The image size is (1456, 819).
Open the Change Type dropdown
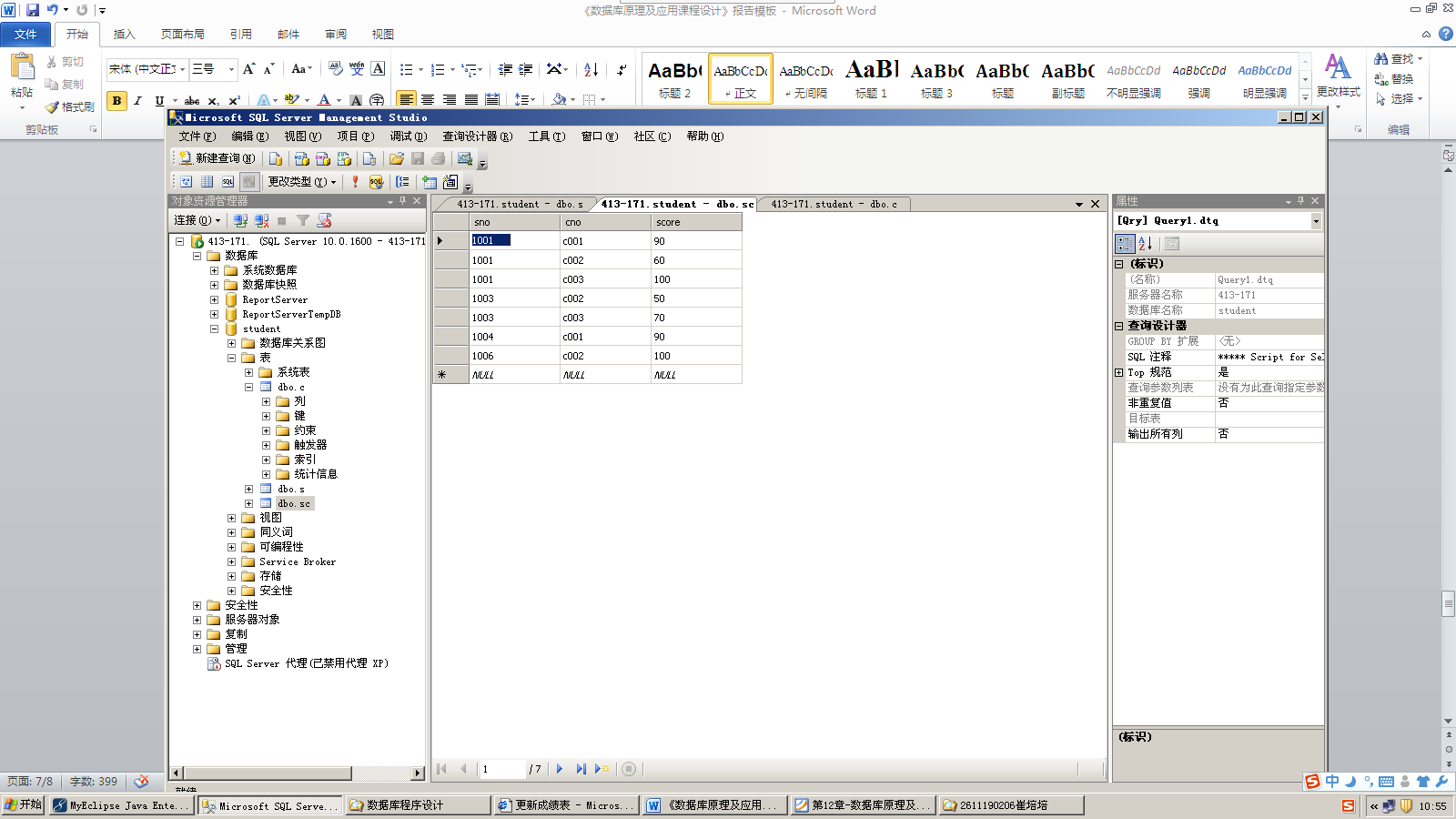point(302,182)
